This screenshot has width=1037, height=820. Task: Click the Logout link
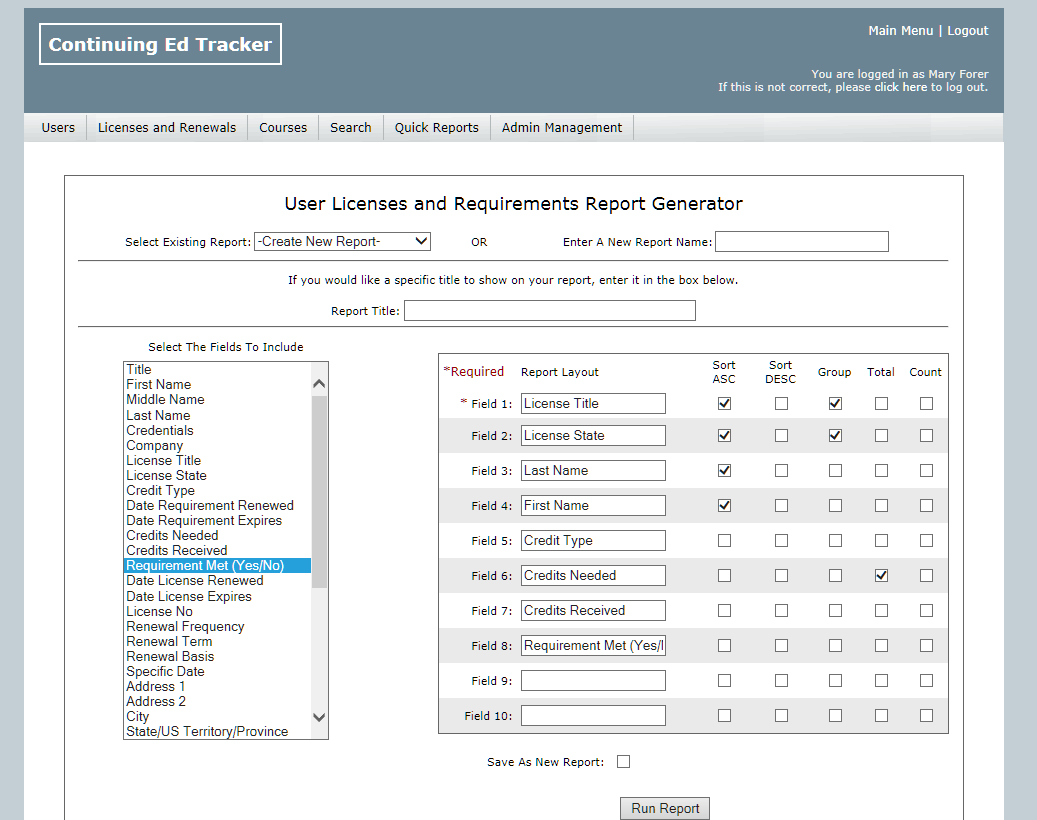967,31
